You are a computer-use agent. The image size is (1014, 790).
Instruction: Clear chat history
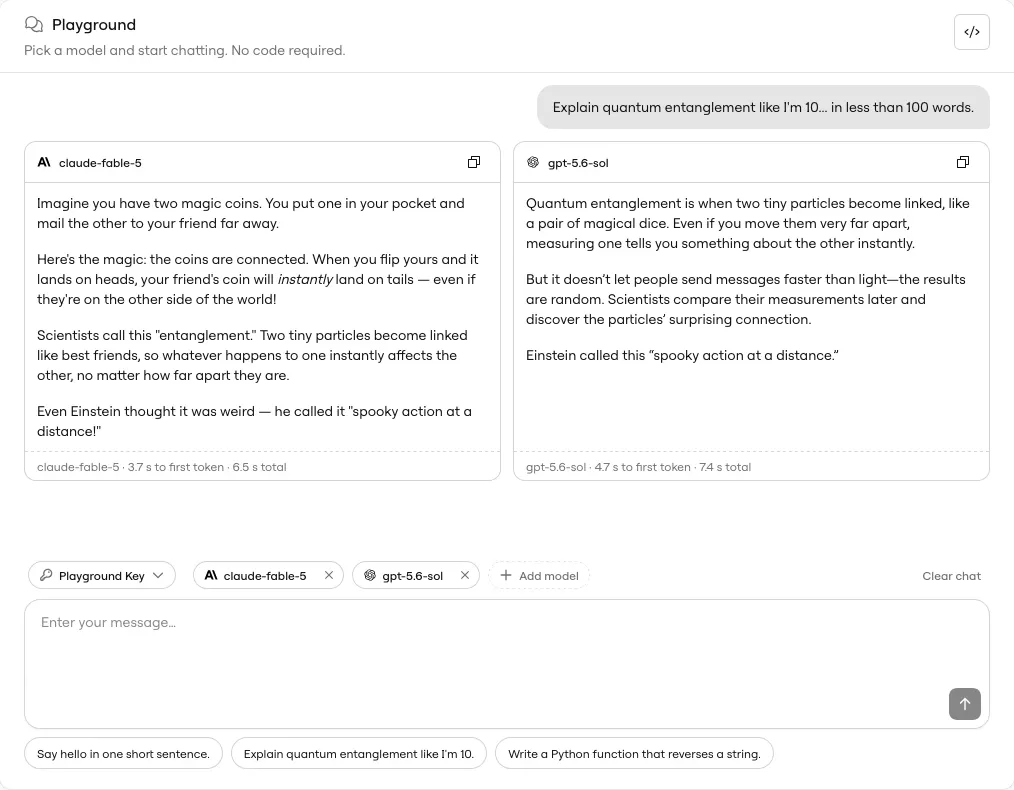[x=951, y=576]
